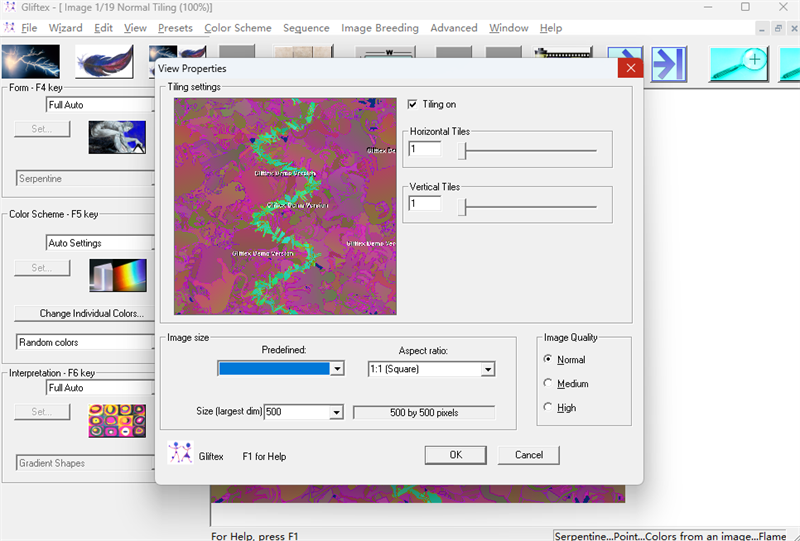This screenshot has width=800, height=541.
Task: Open the Window menu
Action: (509, 28)
